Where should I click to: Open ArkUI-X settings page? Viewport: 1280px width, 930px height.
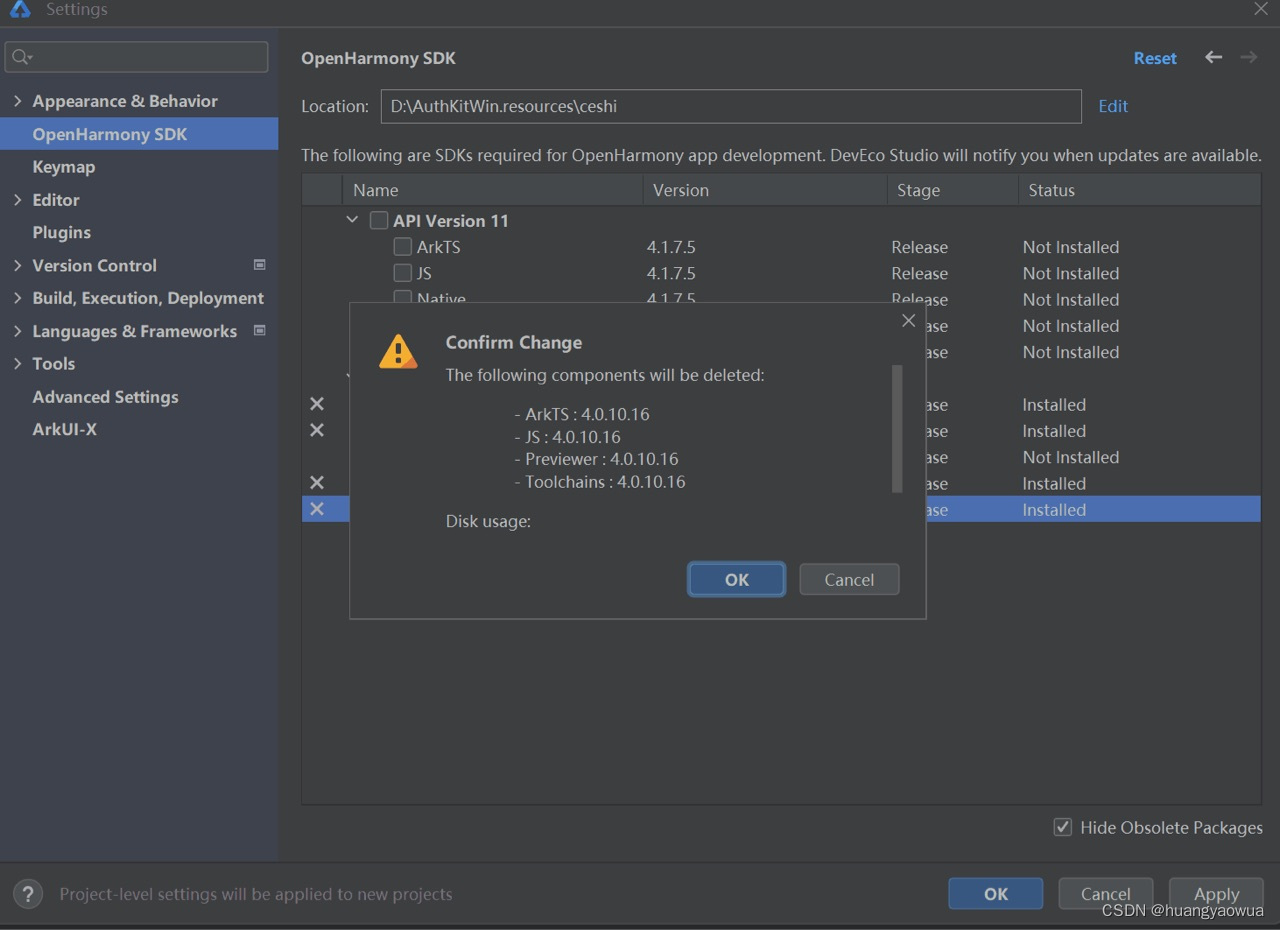tap(65, 429)
